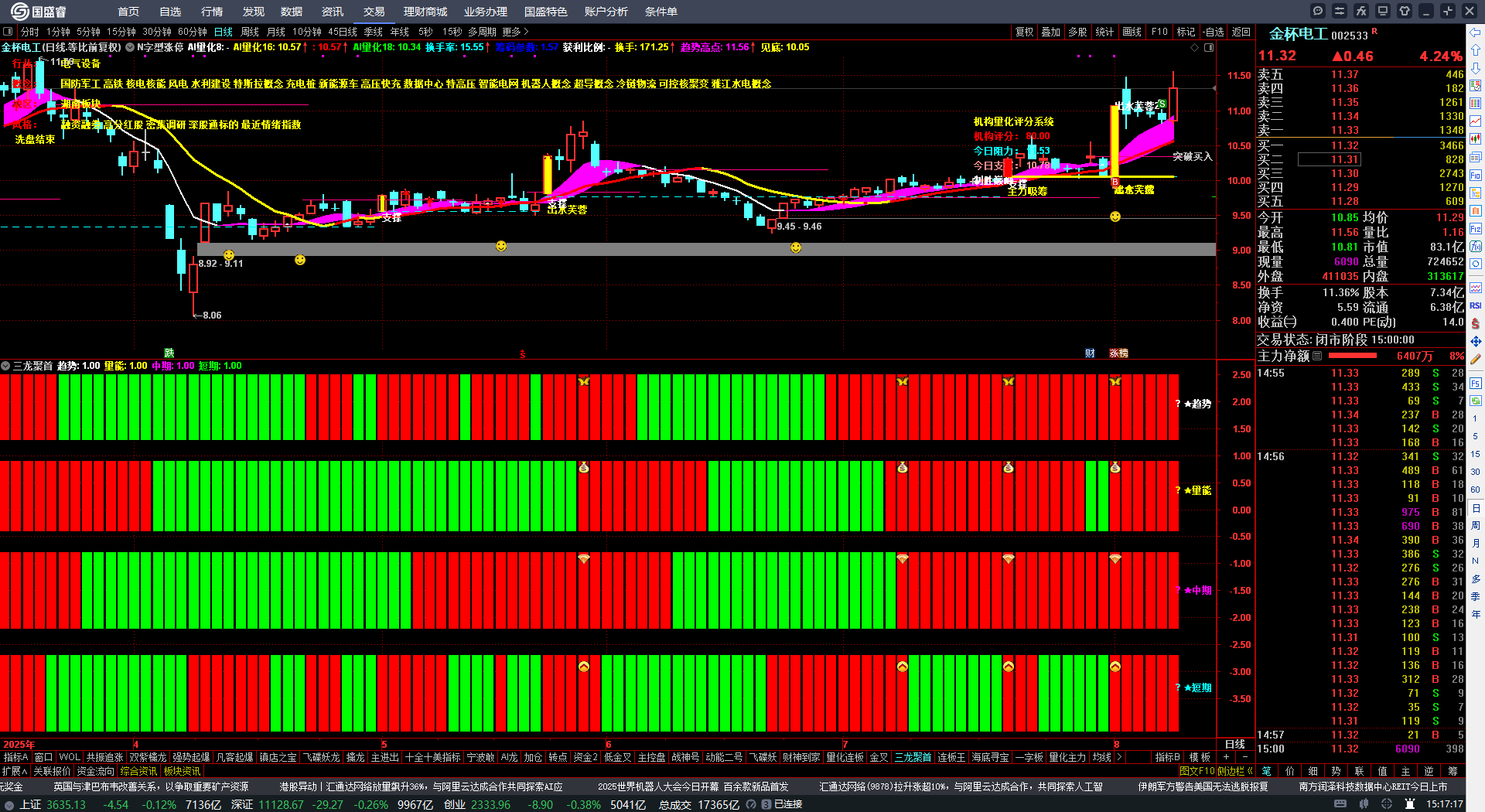Toggle the -自选 watchlist option
This screenshot has width=1485, height=812.
1214,32
